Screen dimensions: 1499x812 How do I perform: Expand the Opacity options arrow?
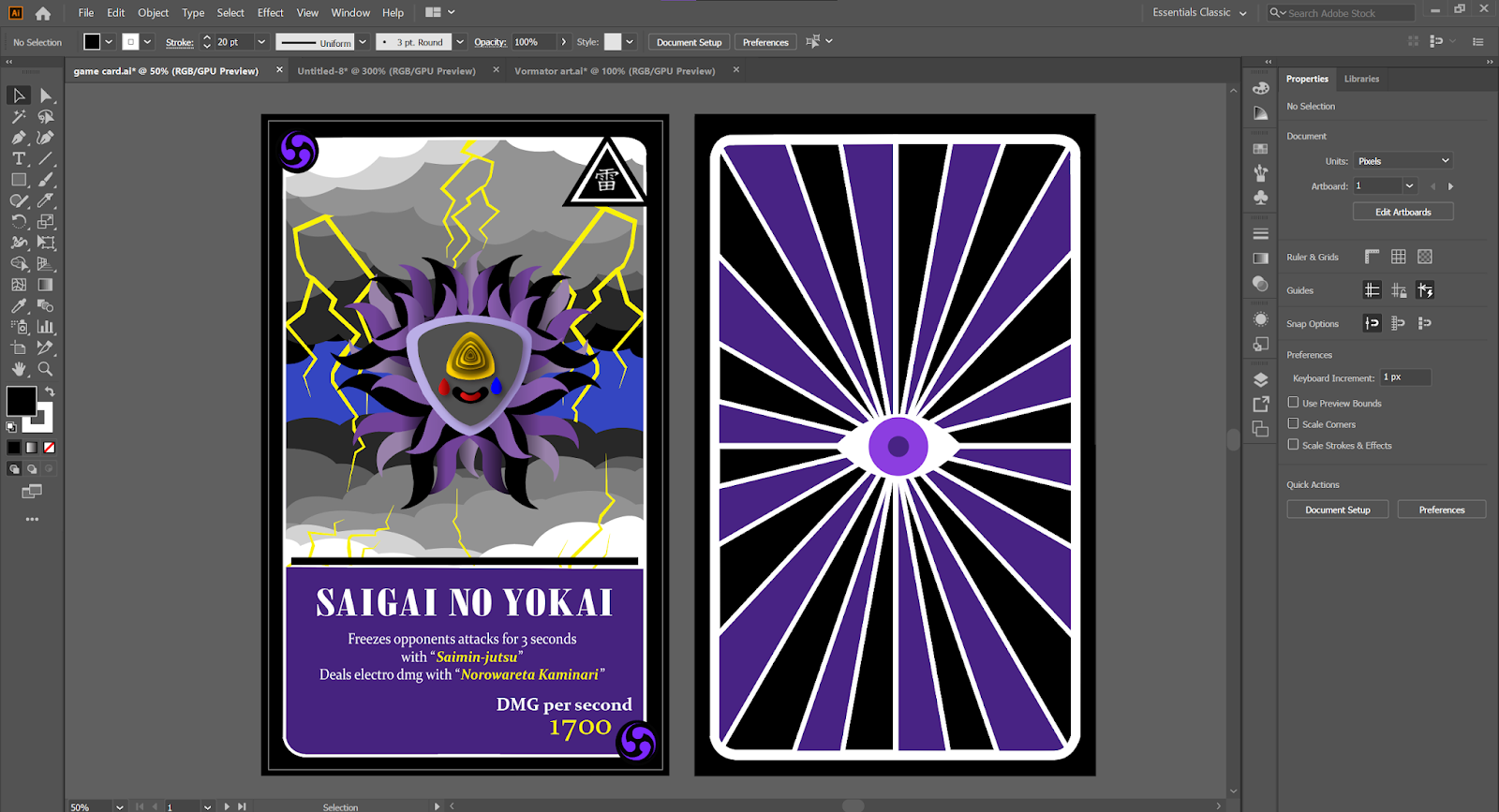click(563, 42)
